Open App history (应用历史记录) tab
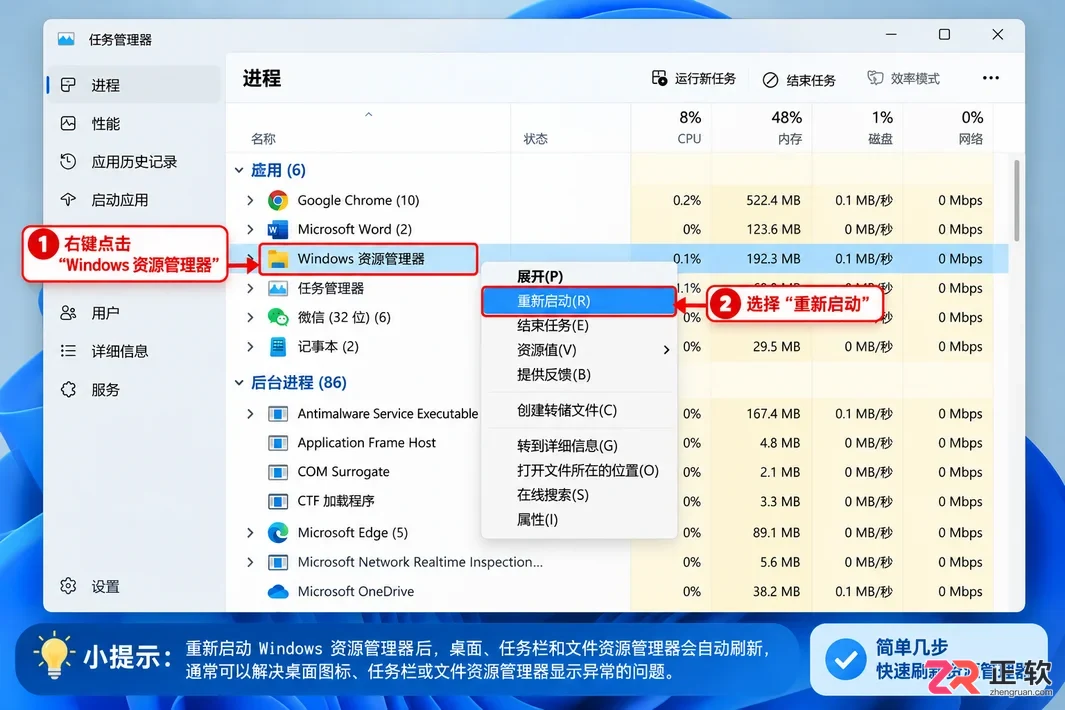The width and height of the screenshot is (1065, 710). coord(134,162)
